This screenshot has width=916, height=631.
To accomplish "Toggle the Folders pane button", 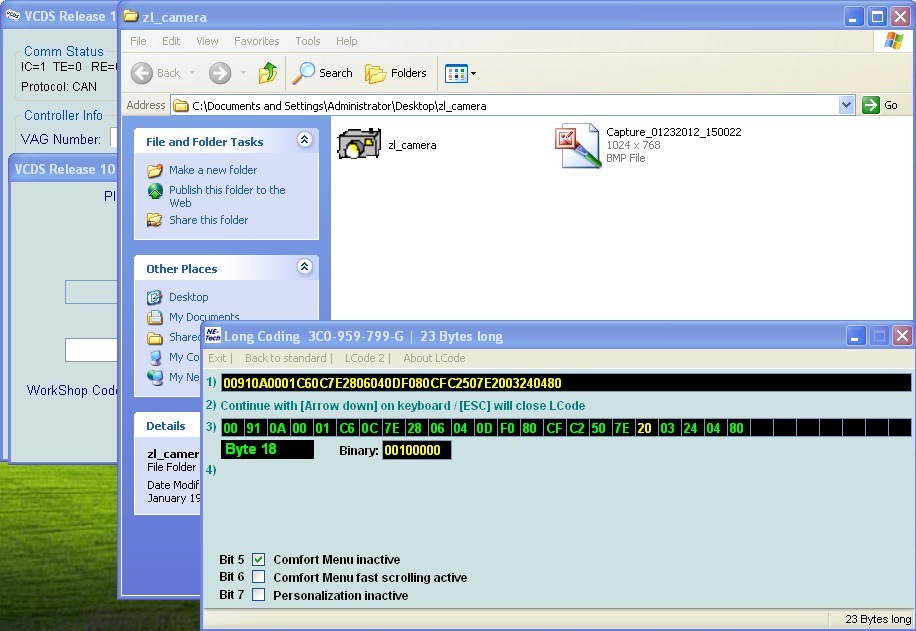I will [x=395, y=73].
